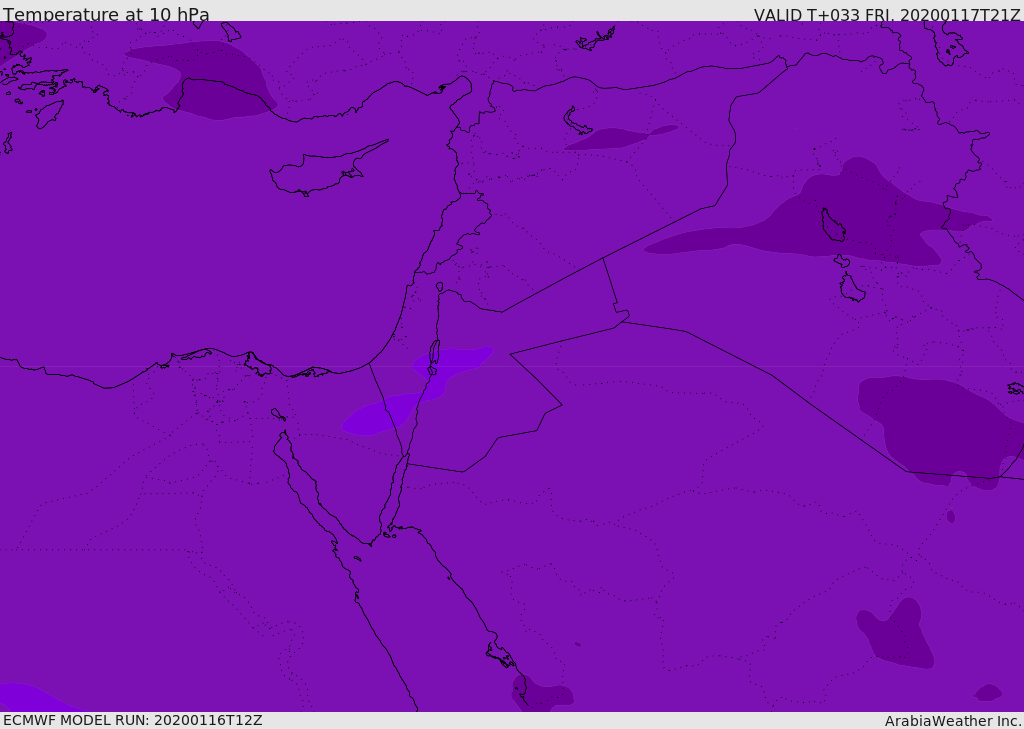Click the dark purple patch over western Turkey
This screenshot has height=729, width=1024.
click(206, 80)
